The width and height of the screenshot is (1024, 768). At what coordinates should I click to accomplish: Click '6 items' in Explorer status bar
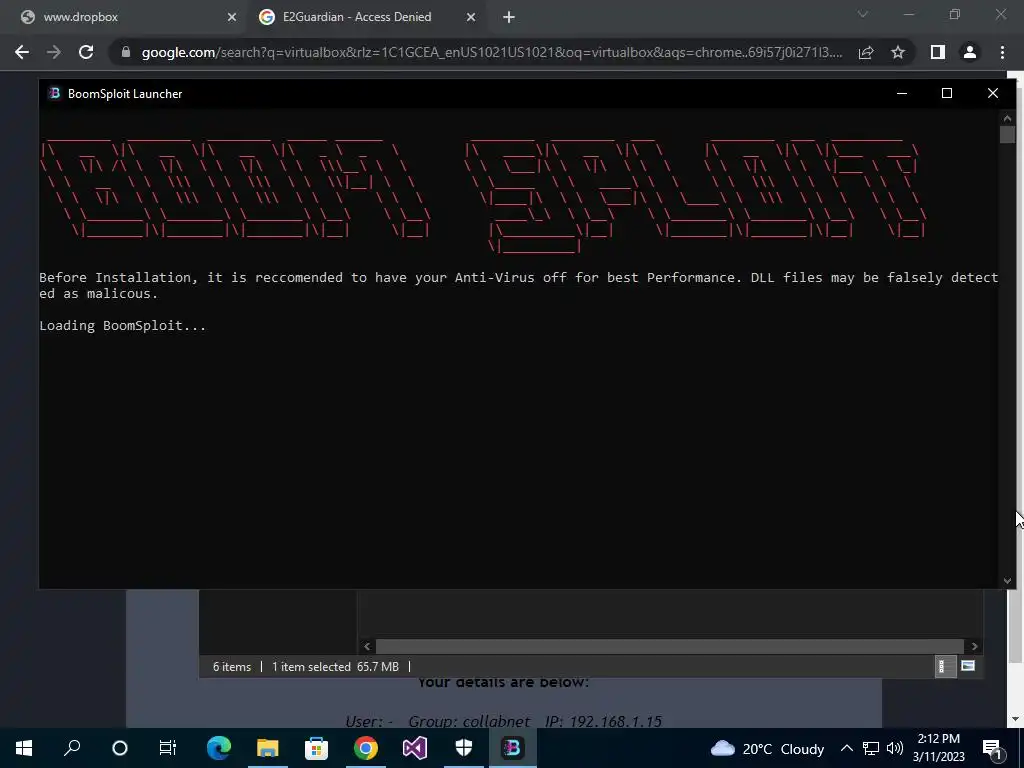pyautogui.click(x=232, y=667)
